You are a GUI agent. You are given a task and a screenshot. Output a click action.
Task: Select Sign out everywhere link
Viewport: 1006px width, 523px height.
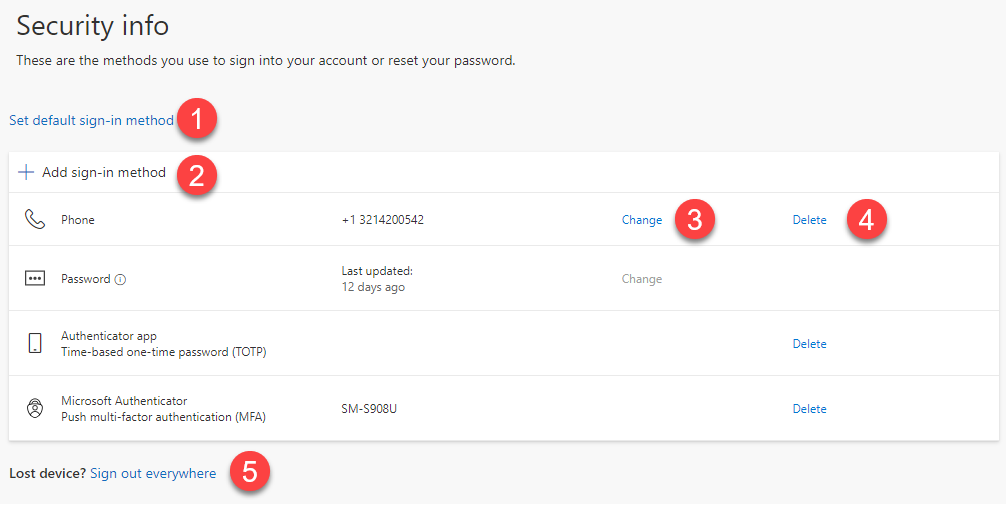coord(153,473)
